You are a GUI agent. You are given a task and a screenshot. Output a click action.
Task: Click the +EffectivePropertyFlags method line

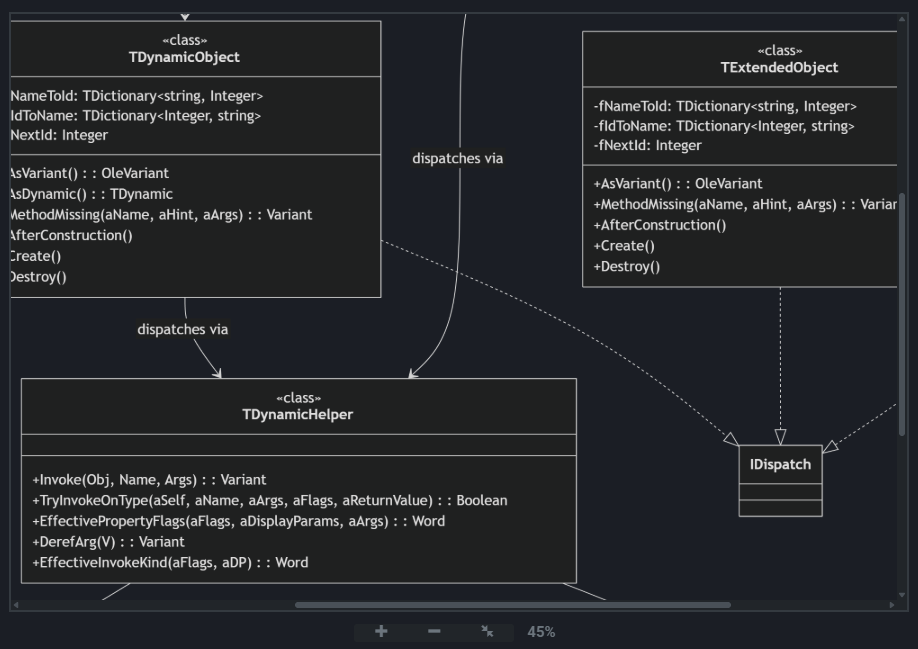pyautogui.click(x=239, y=521)
